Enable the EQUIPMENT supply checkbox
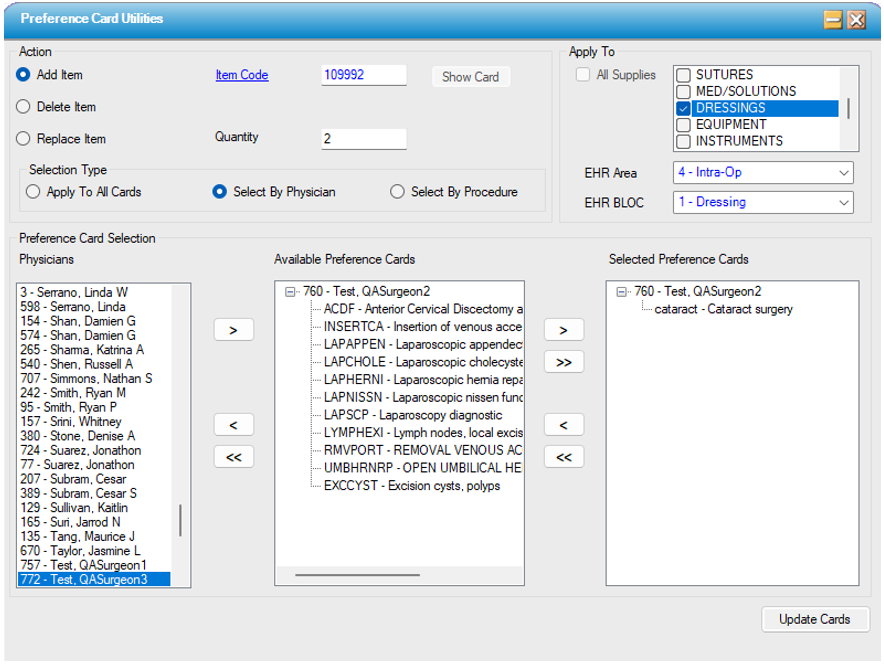884x666 pixels. pos(683,125)
